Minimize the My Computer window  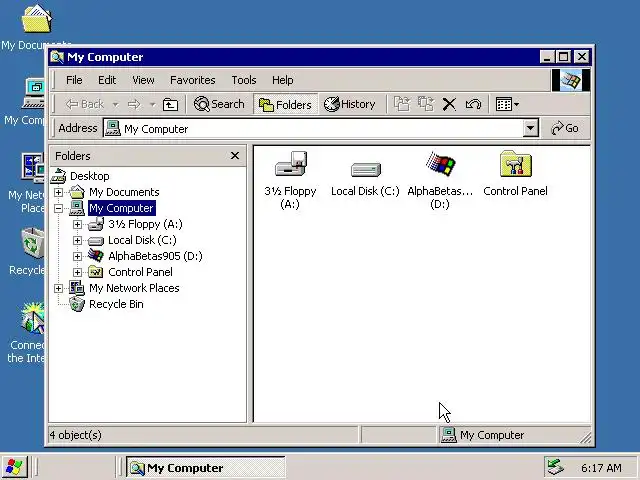coord(547,57)
